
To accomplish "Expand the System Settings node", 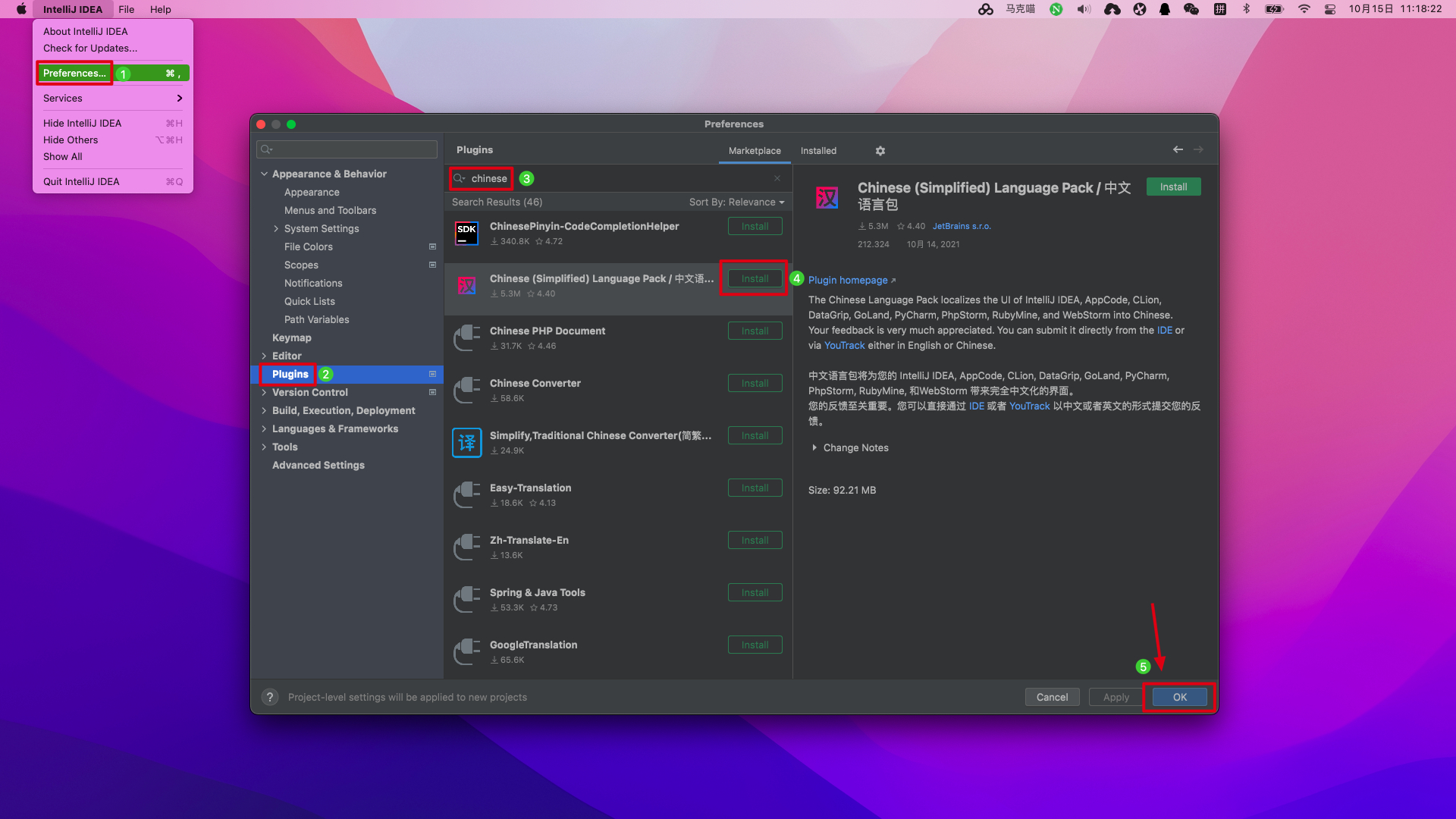I will [x=276, y=228].
